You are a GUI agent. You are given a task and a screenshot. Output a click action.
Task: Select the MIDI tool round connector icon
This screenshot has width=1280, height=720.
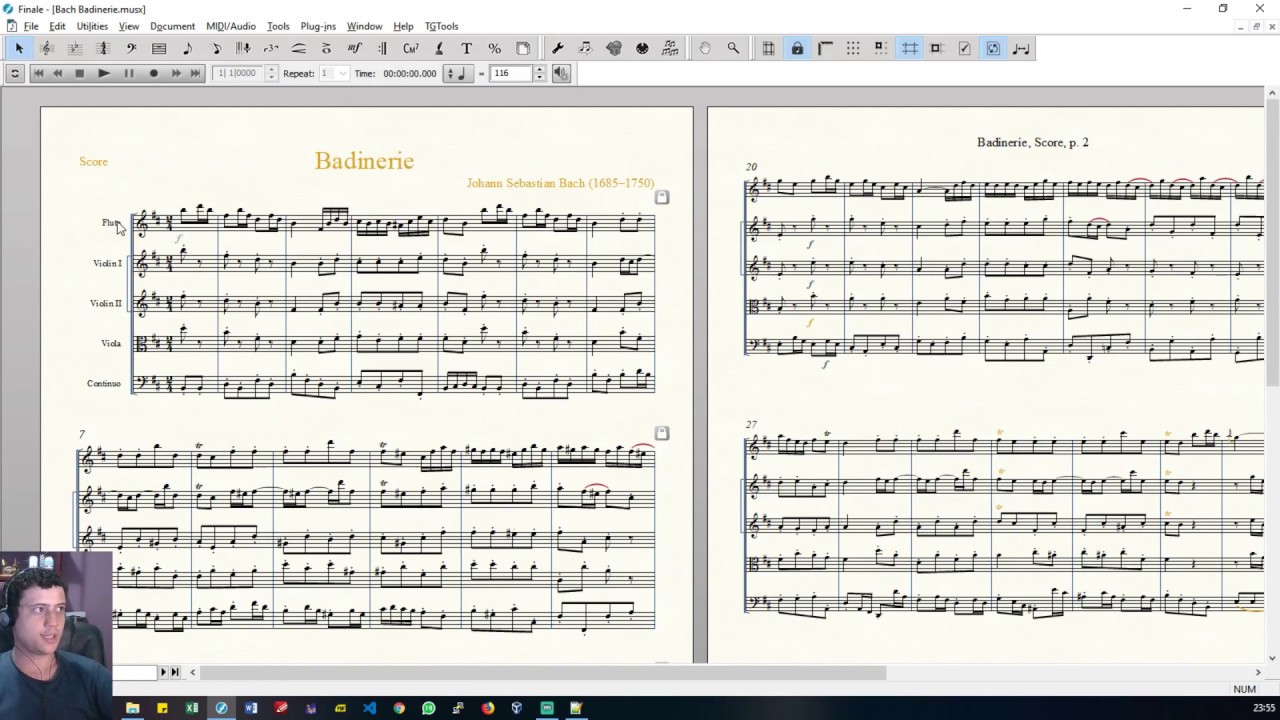click(642, 48)
